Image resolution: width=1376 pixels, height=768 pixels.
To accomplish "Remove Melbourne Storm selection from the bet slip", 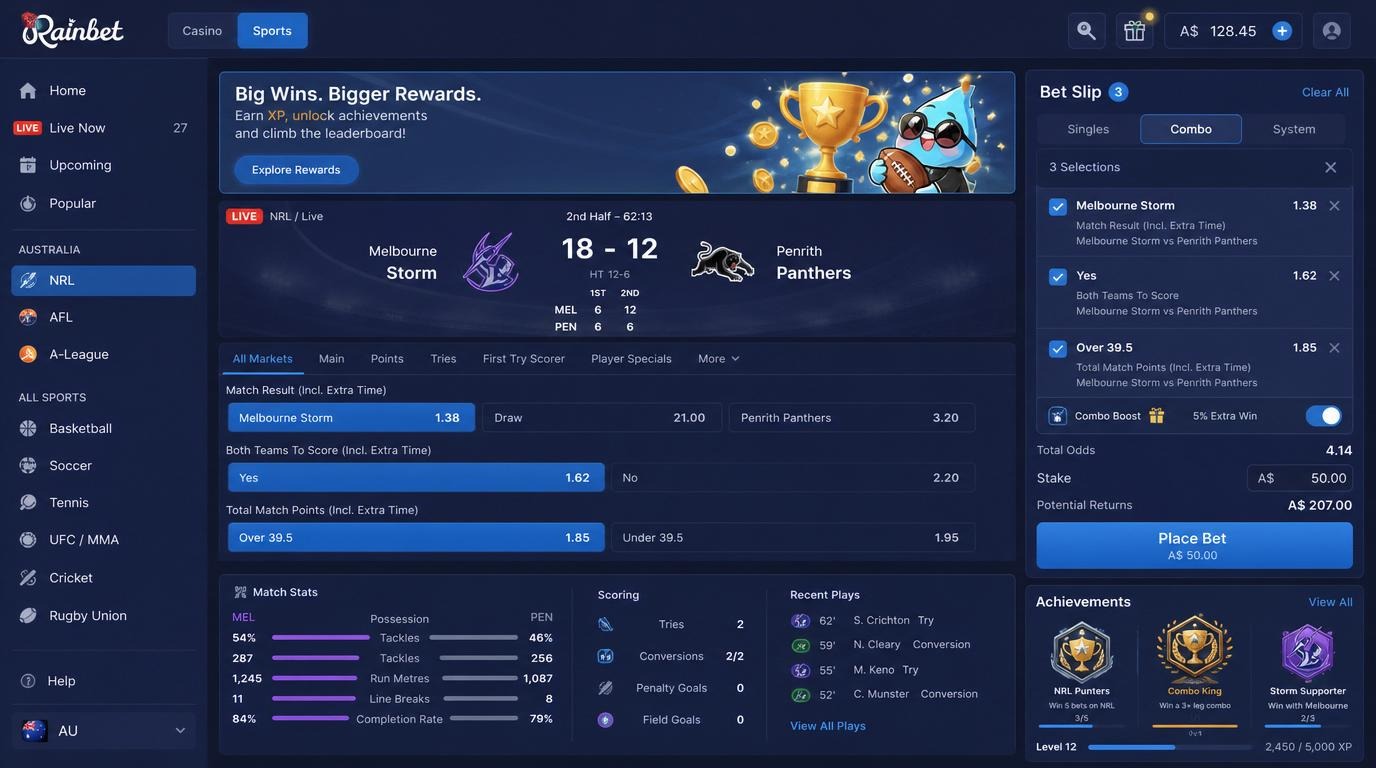I will (x=1334, y=205).
